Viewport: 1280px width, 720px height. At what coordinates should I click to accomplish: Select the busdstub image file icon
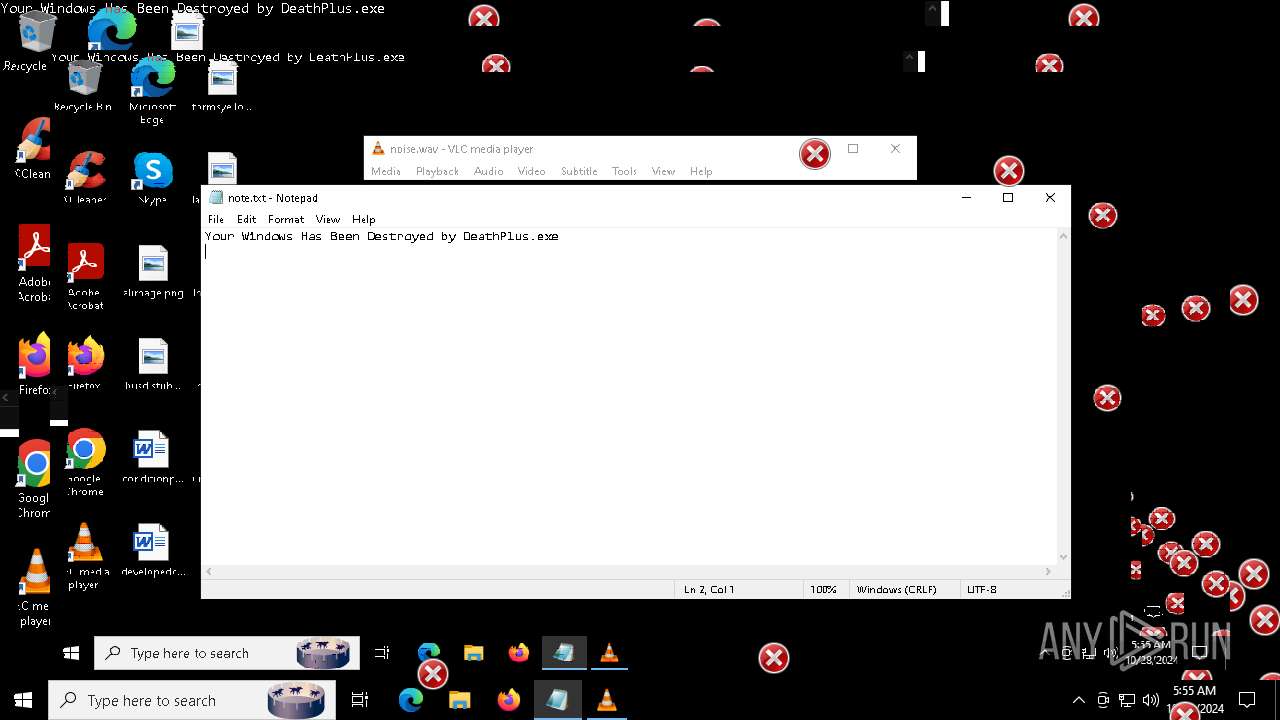point(153,364)
